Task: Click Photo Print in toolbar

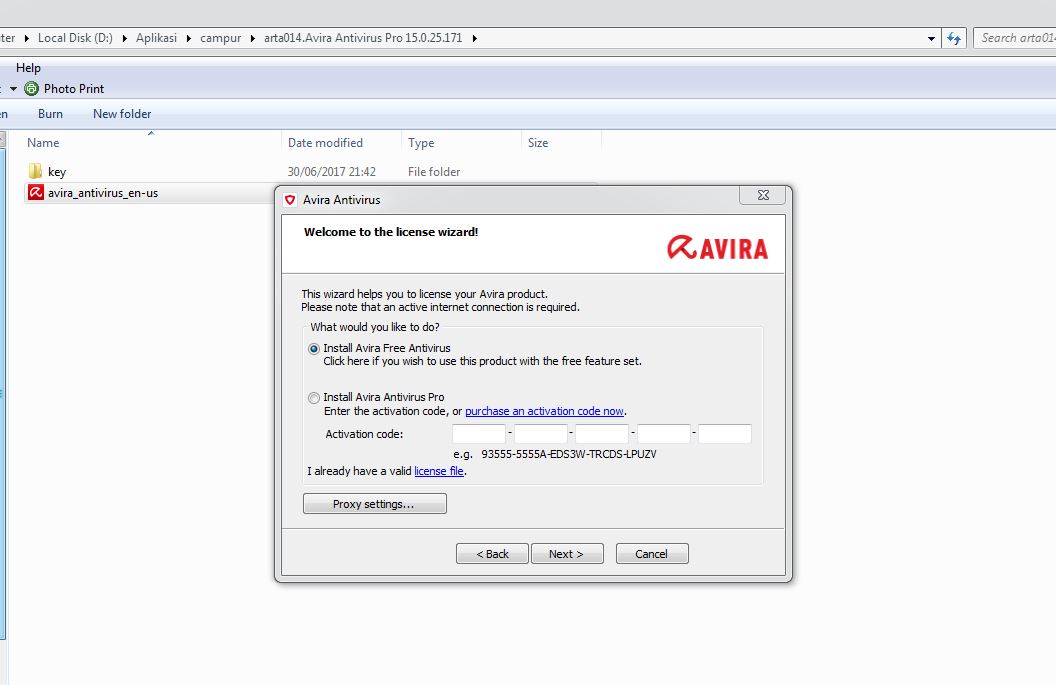Action: (74, 88)
